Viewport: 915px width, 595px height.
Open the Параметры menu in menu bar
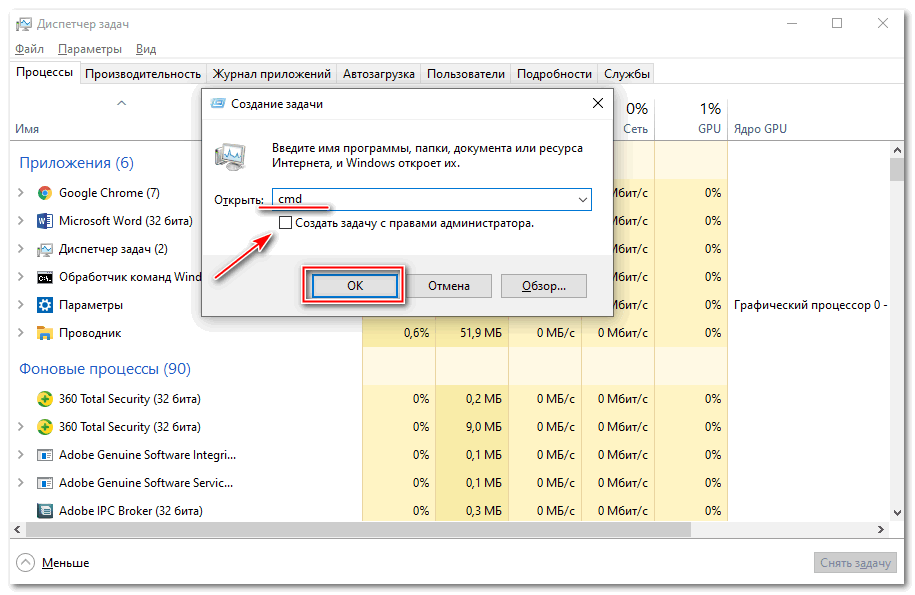pyautogui.click(x=90, y=49)
